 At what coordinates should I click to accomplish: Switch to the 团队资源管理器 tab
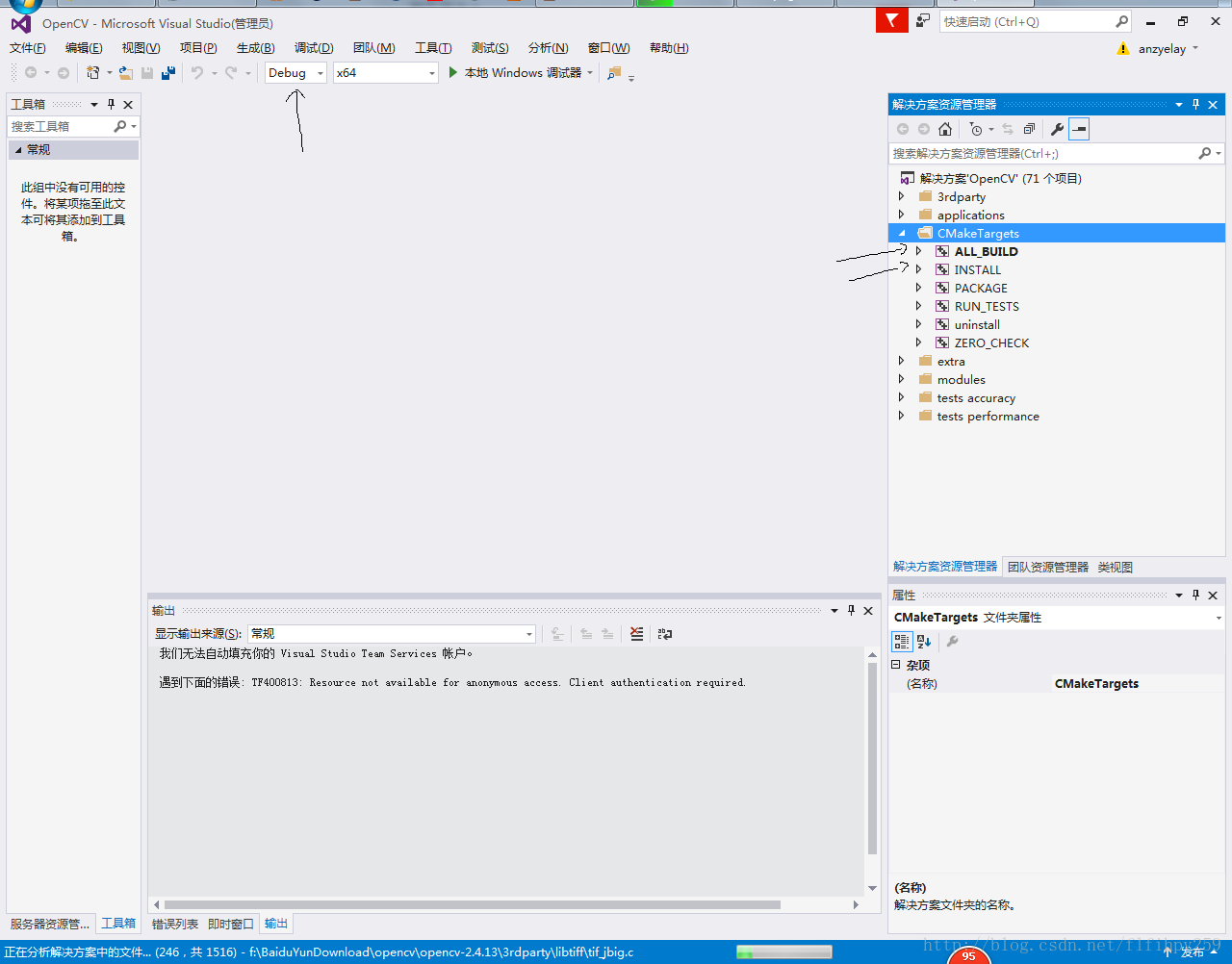click(x=1048, y=567)
